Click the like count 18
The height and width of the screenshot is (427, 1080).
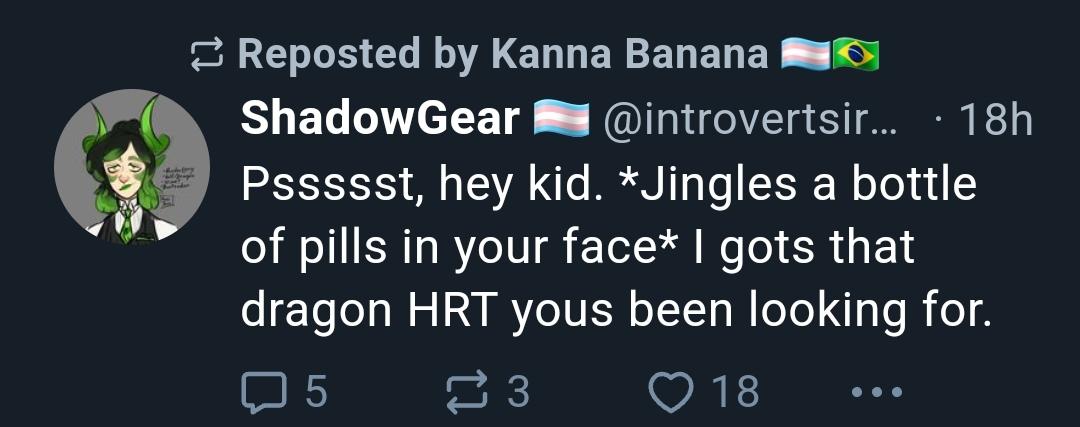[735, 391]
